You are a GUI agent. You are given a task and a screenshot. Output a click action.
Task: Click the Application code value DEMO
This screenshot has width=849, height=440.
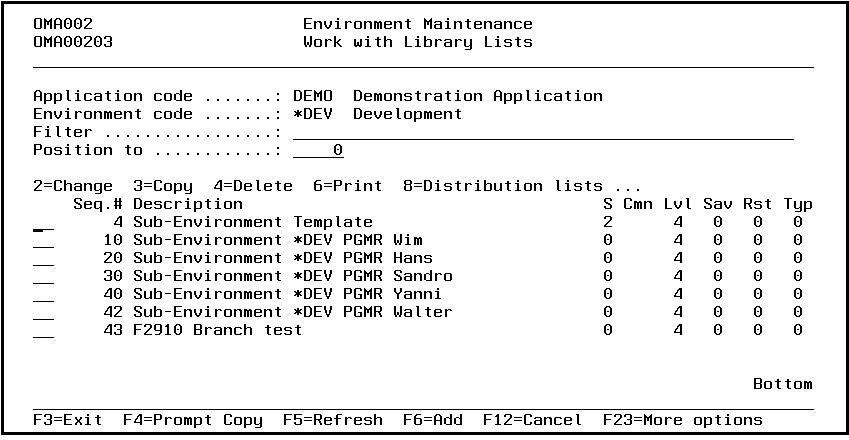coord(312,96)
